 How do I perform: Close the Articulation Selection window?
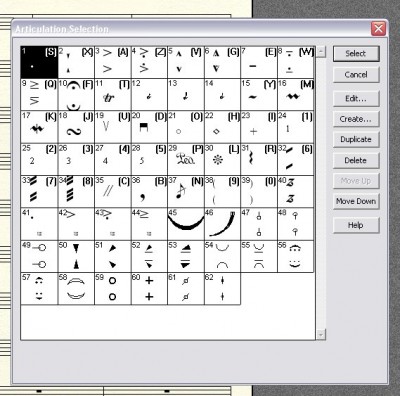(x=379, y=29)
